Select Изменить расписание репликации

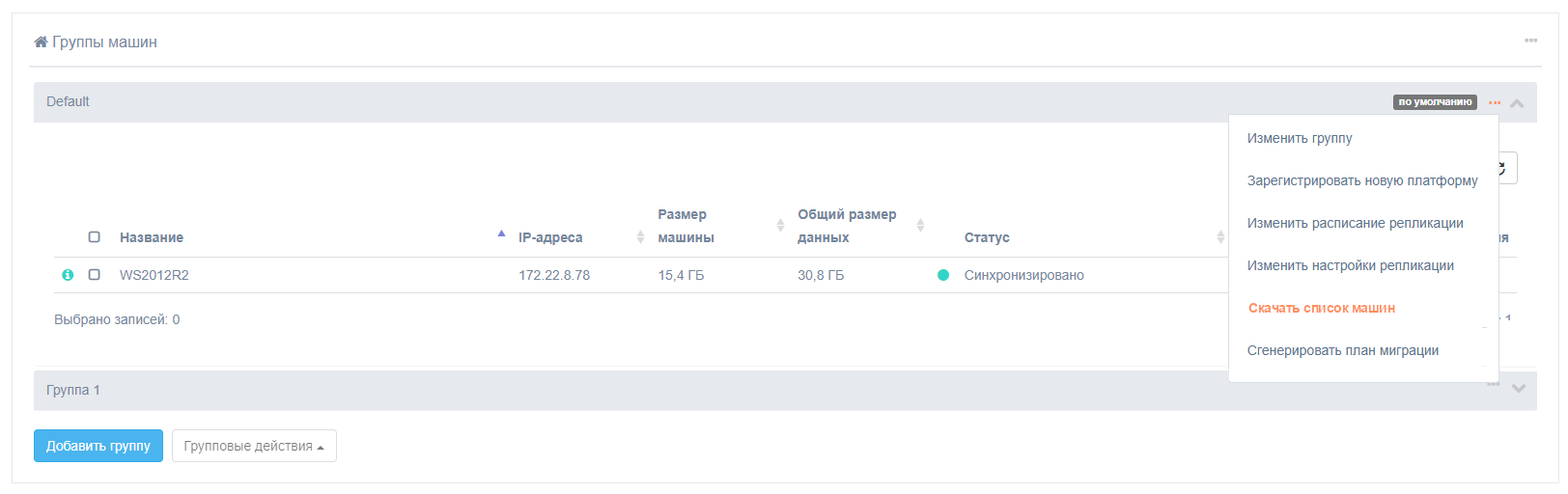pos(1355,223)
